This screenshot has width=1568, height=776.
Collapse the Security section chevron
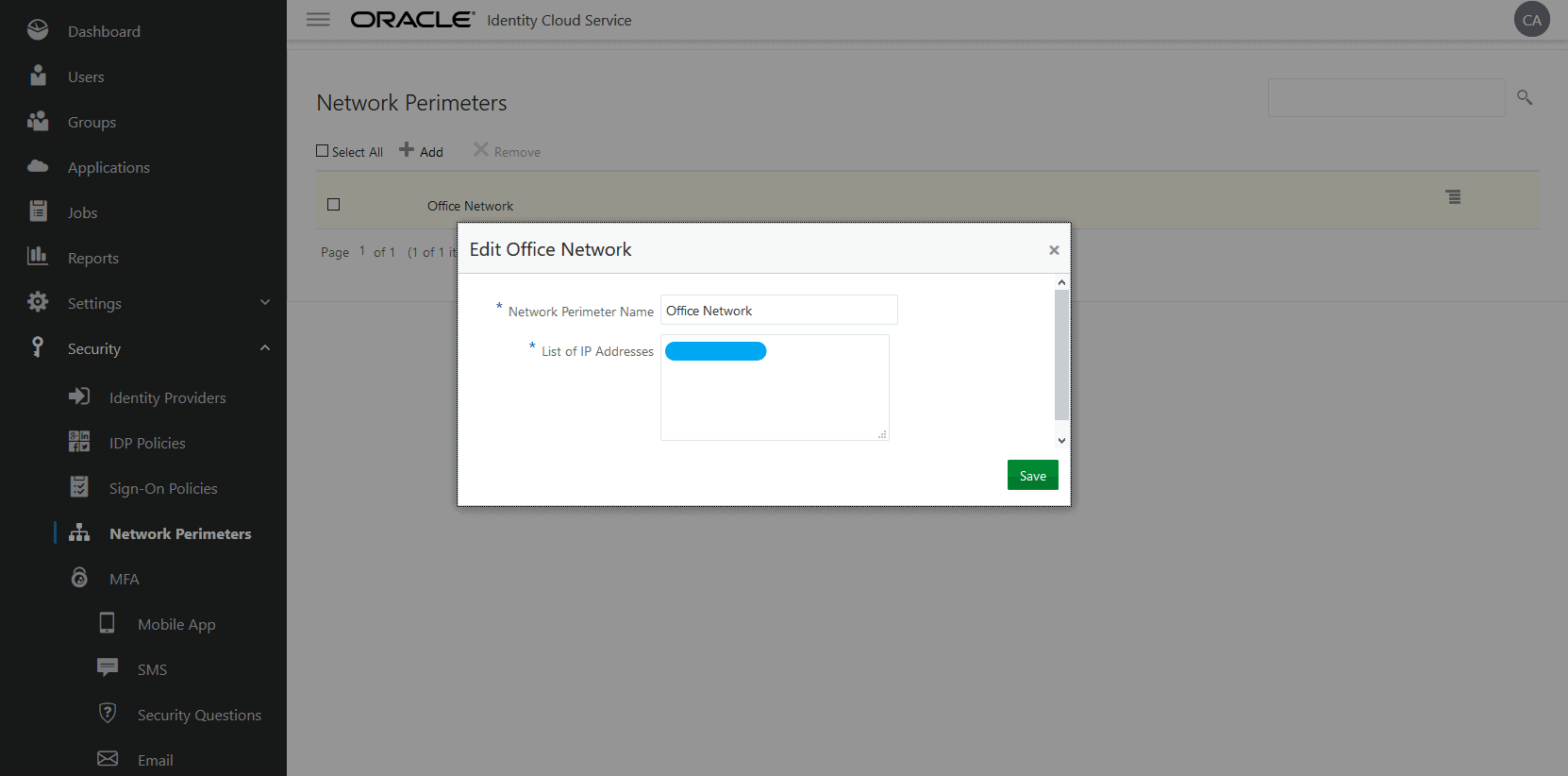[x=265, y=348]
